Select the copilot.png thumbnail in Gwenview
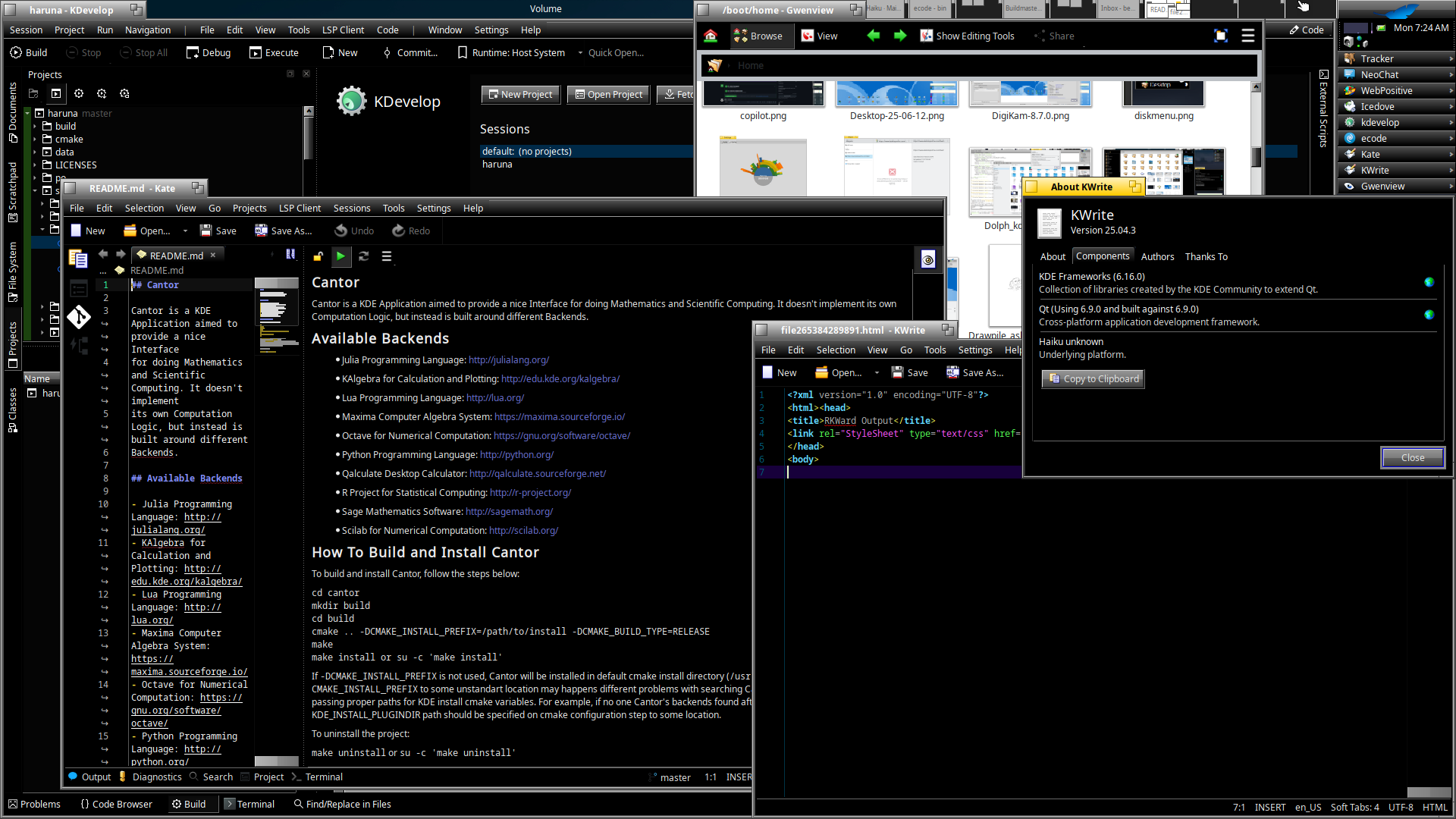1456x819 pixels. [763, 94]
